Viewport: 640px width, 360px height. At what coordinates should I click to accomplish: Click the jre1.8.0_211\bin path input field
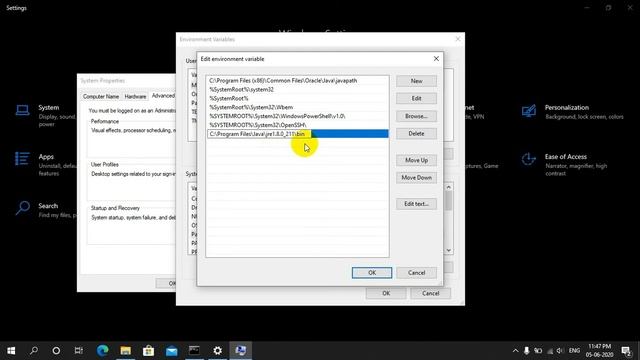click(x=259, y=134)
